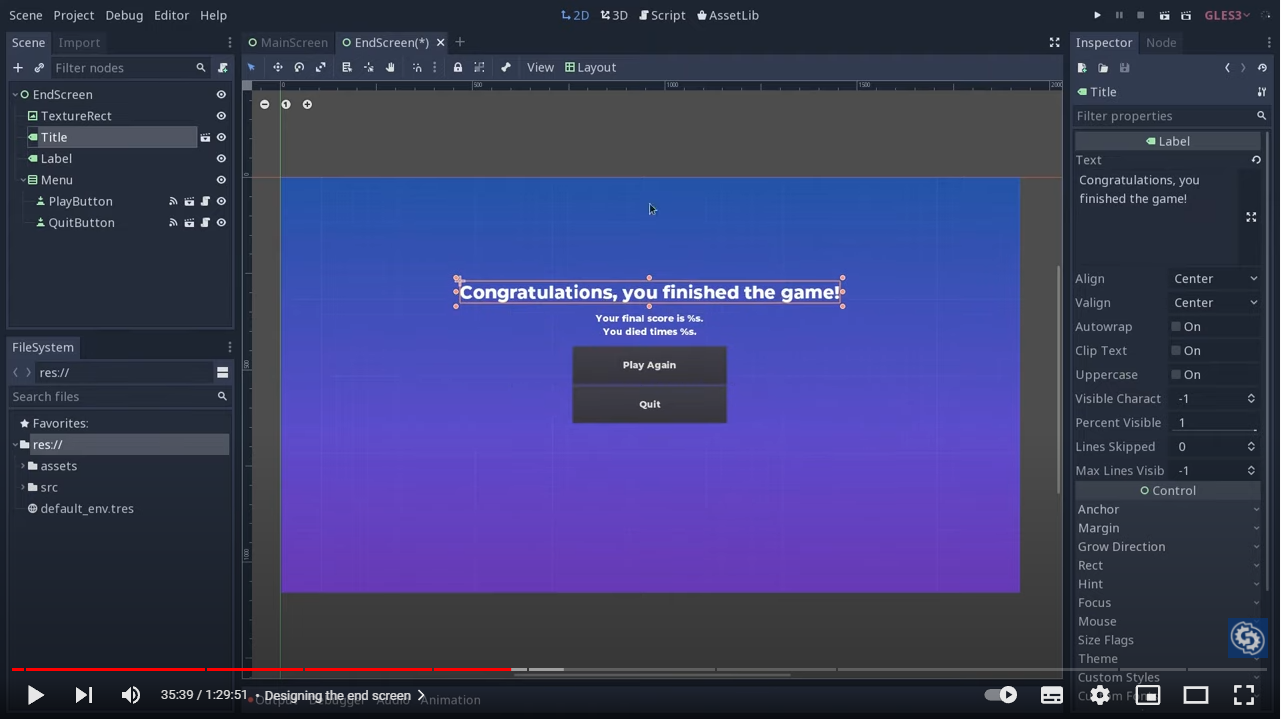Image resolution: width=1281 pixels, height=719 pixels.
Task: Play the current scene clapper icon
Action: pyautogui.click(x=1164, y=15)
